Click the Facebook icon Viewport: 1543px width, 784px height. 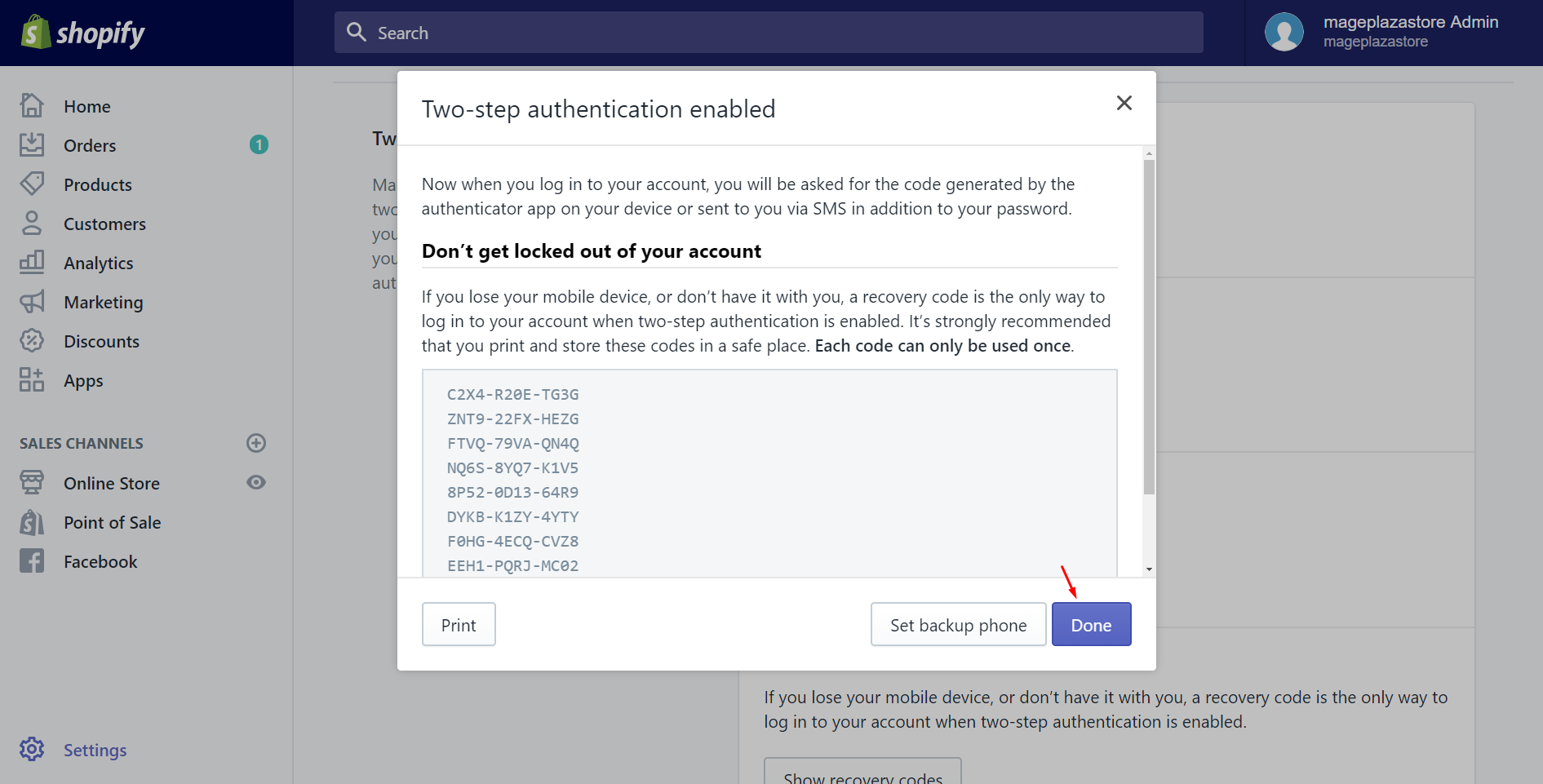(x=32, y=560)
